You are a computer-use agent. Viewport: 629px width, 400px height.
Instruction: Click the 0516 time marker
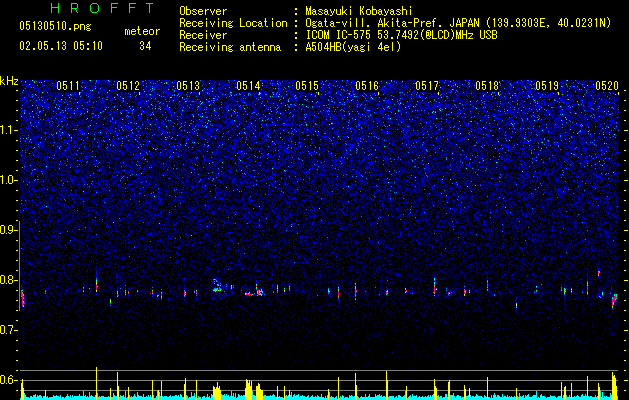(x=367, y=86)
